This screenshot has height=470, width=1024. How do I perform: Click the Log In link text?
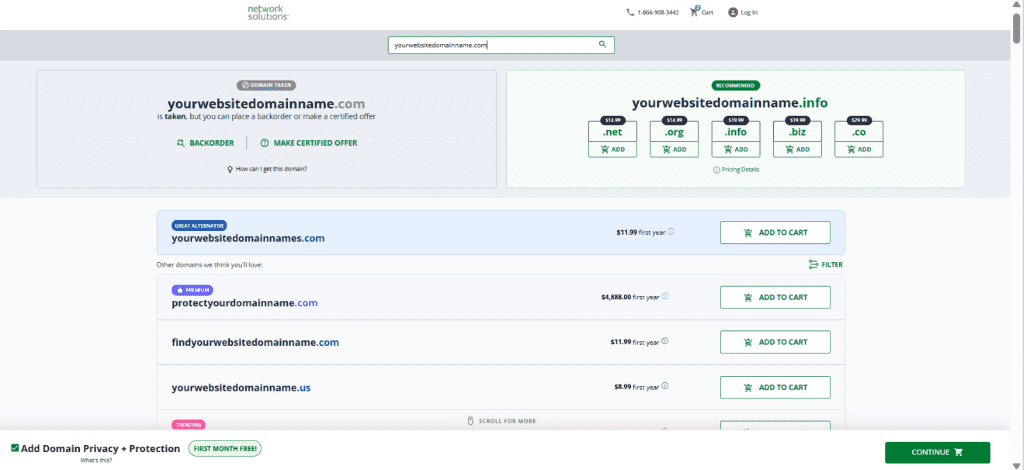point(749,12)
